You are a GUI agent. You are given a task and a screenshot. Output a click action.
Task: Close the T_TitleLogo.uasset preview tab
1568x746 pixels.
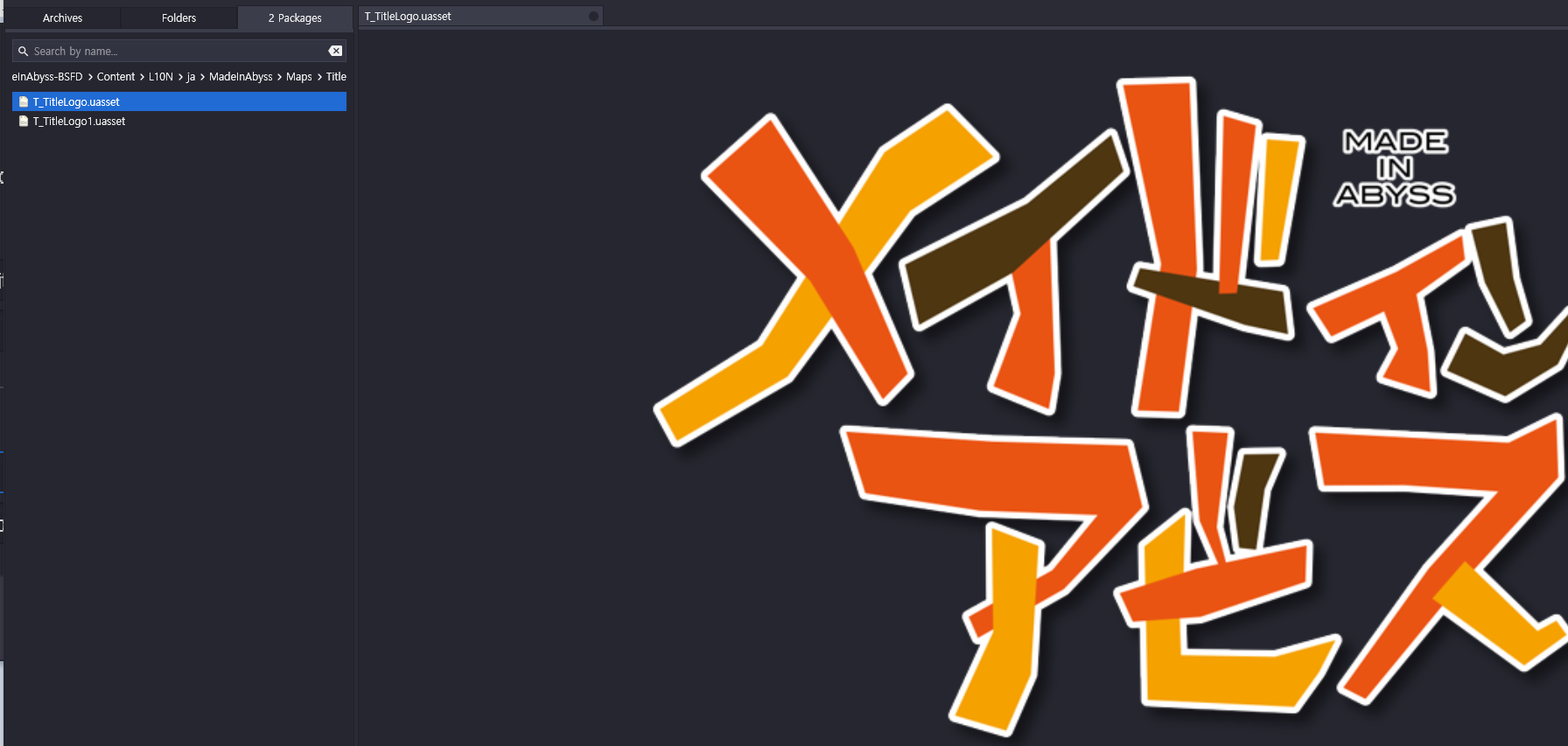[x=593, y=17]
